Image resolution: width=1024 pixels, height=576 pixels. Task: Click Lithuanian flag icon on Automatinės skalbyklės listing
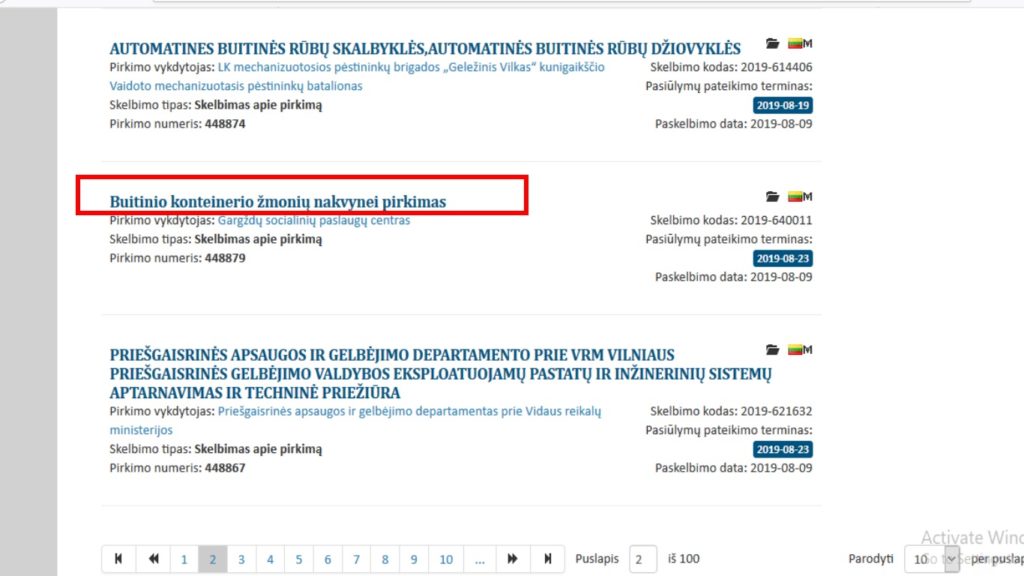click(796, 44)
